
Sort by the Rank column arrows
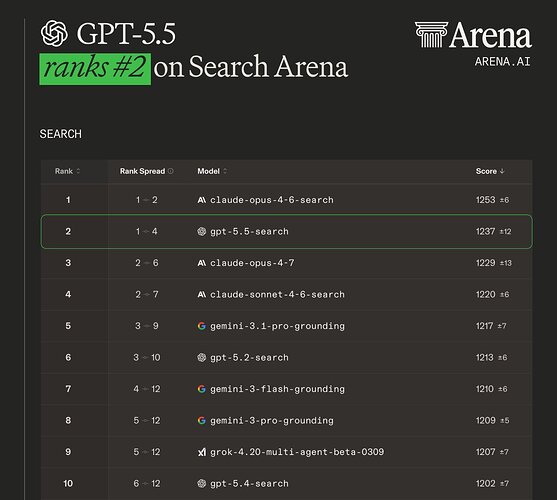coord(78,171)
